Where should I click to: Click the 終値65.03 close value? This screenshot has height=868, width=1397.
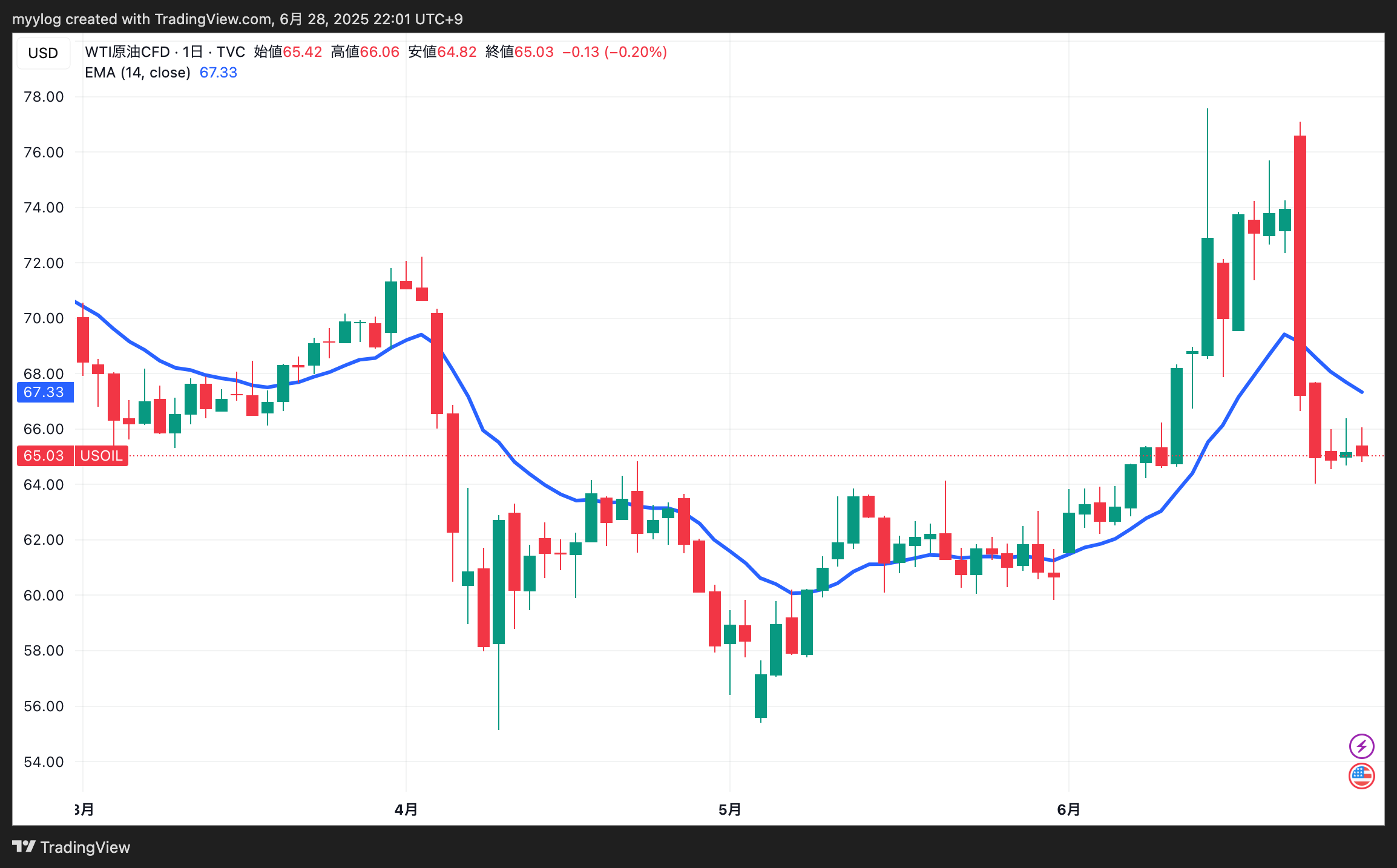point(519,52)
